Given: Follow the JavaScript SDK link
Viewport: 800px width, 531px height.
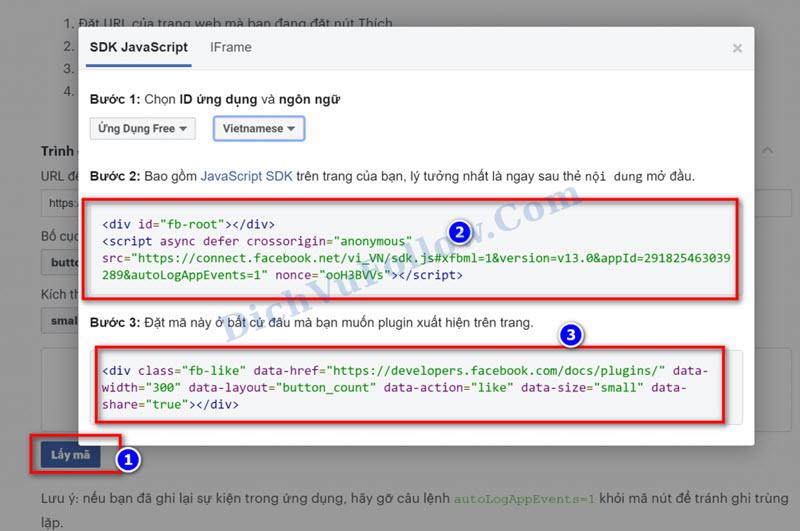Looking at the screenshot, I should [246, 176].
